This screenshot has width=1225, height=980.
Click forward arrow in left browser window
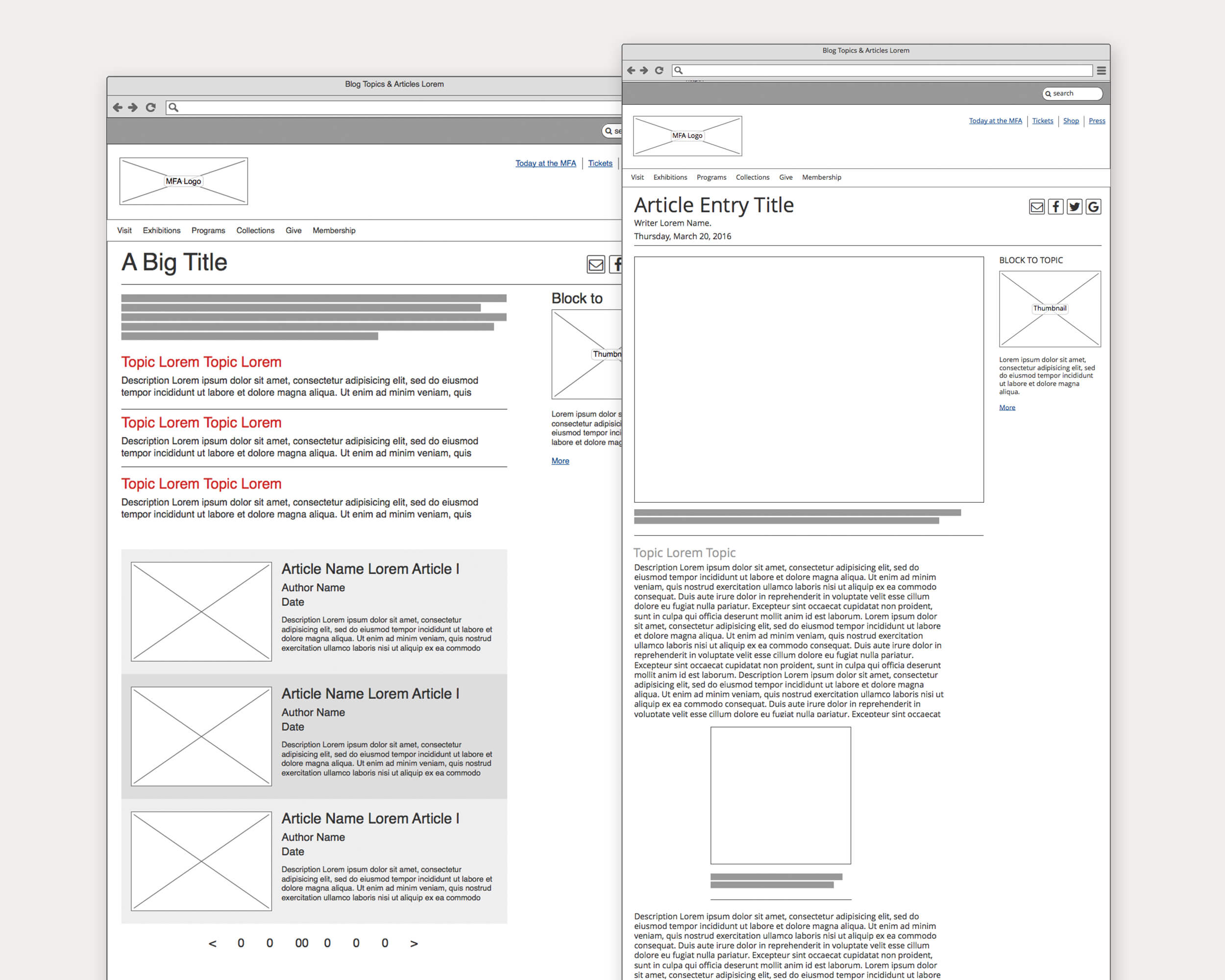pyautogui.click(x=133, y=107)
